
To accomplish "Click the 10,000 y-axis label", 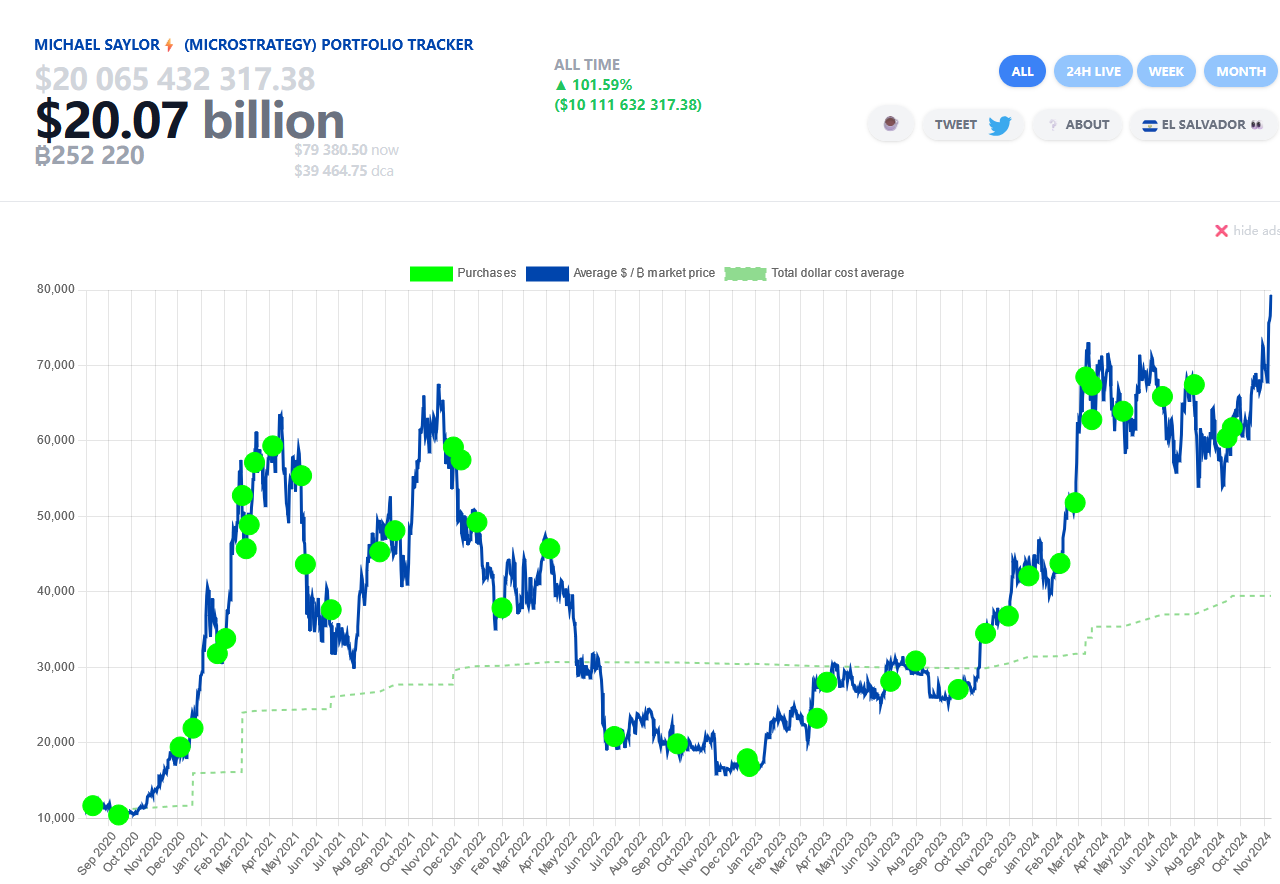I will (57, 818).
